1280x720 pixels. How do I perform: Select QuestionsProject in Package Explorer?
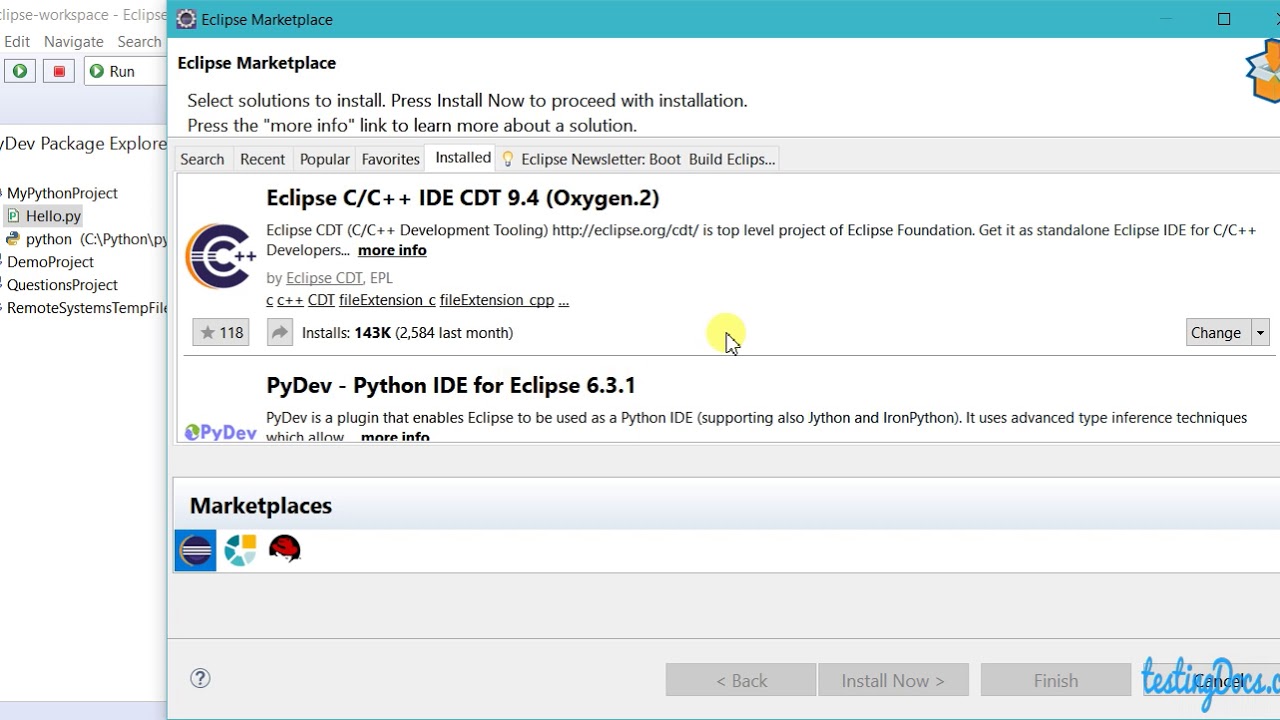[62, 285]
